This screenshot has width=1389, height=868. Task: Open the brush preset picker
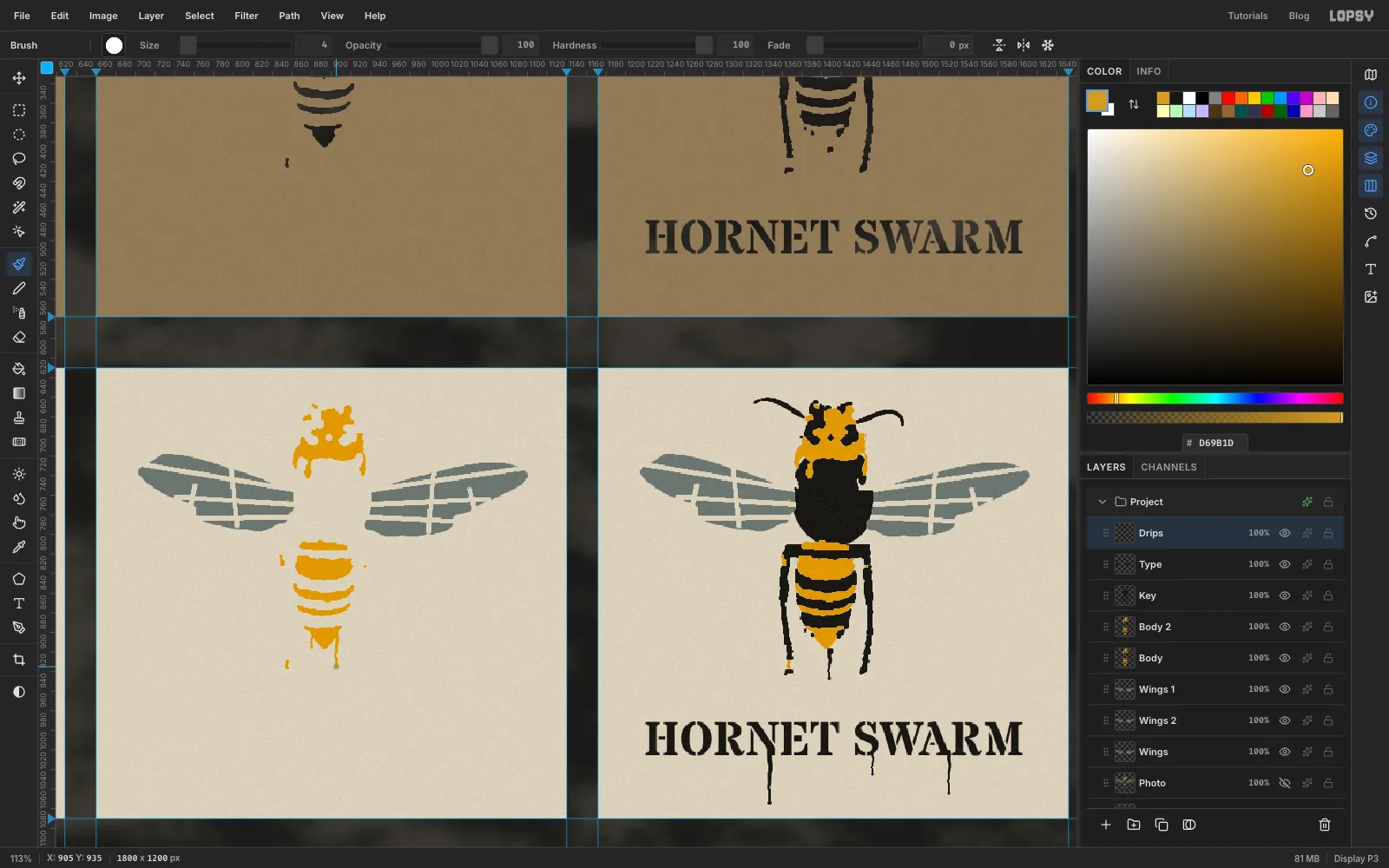pyautogui.click(x=114, y=45)
